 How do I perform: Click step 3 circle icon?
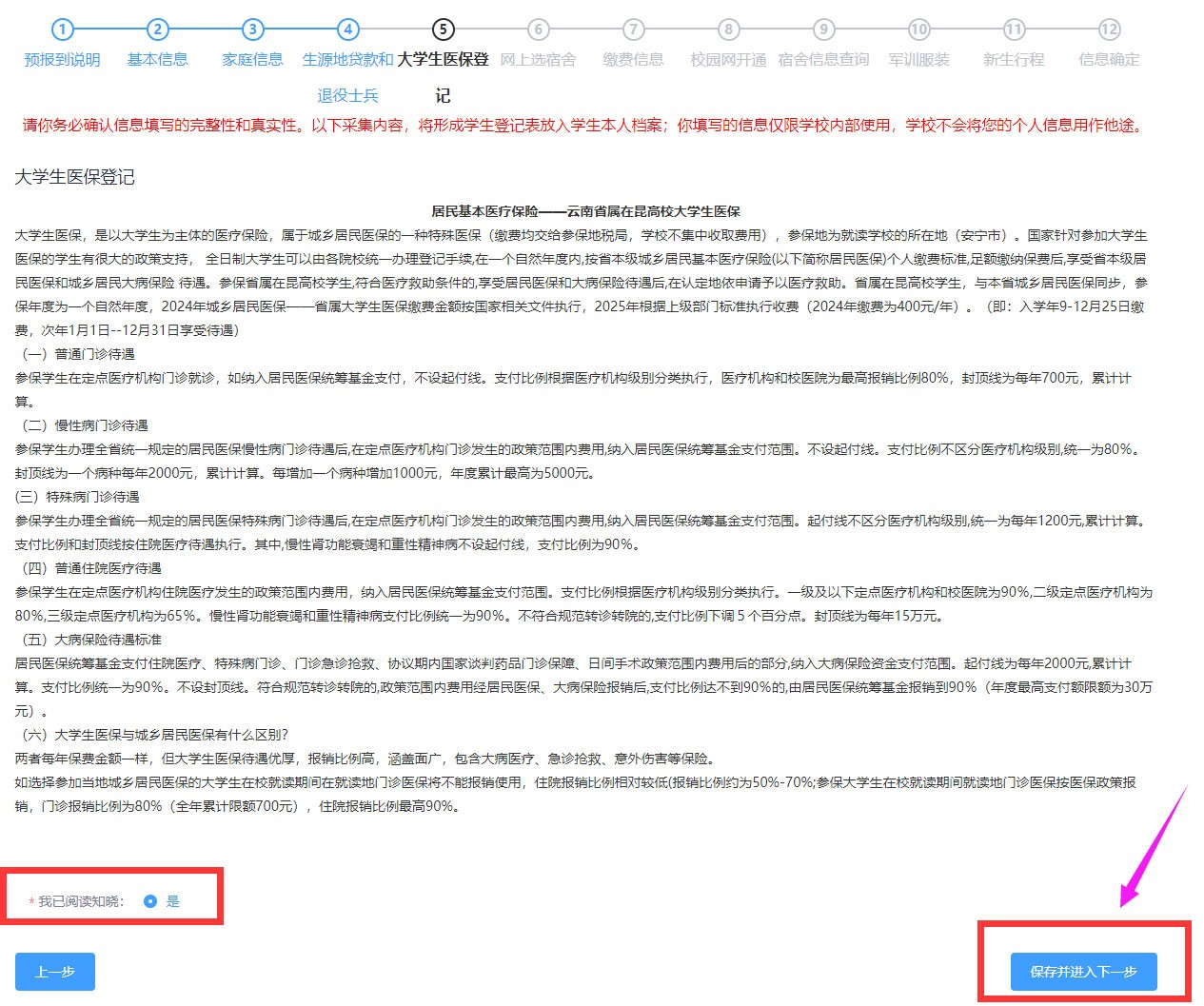(x=252, y=30)
